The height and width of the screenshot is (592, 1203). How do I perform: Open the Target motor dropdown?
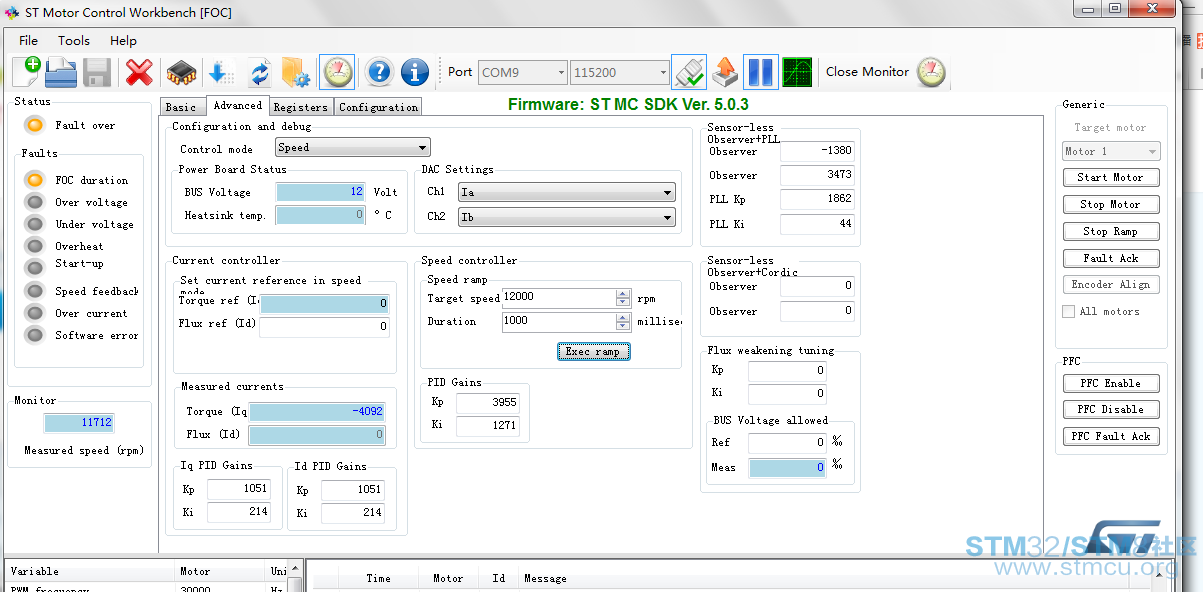pos(1111,151)
